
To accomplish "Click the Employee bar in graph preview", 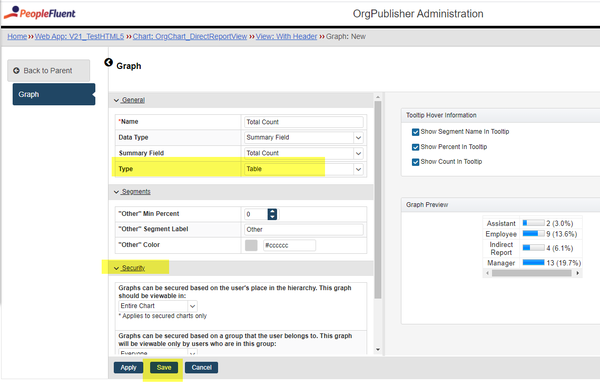I will click(x=533, y=233).
